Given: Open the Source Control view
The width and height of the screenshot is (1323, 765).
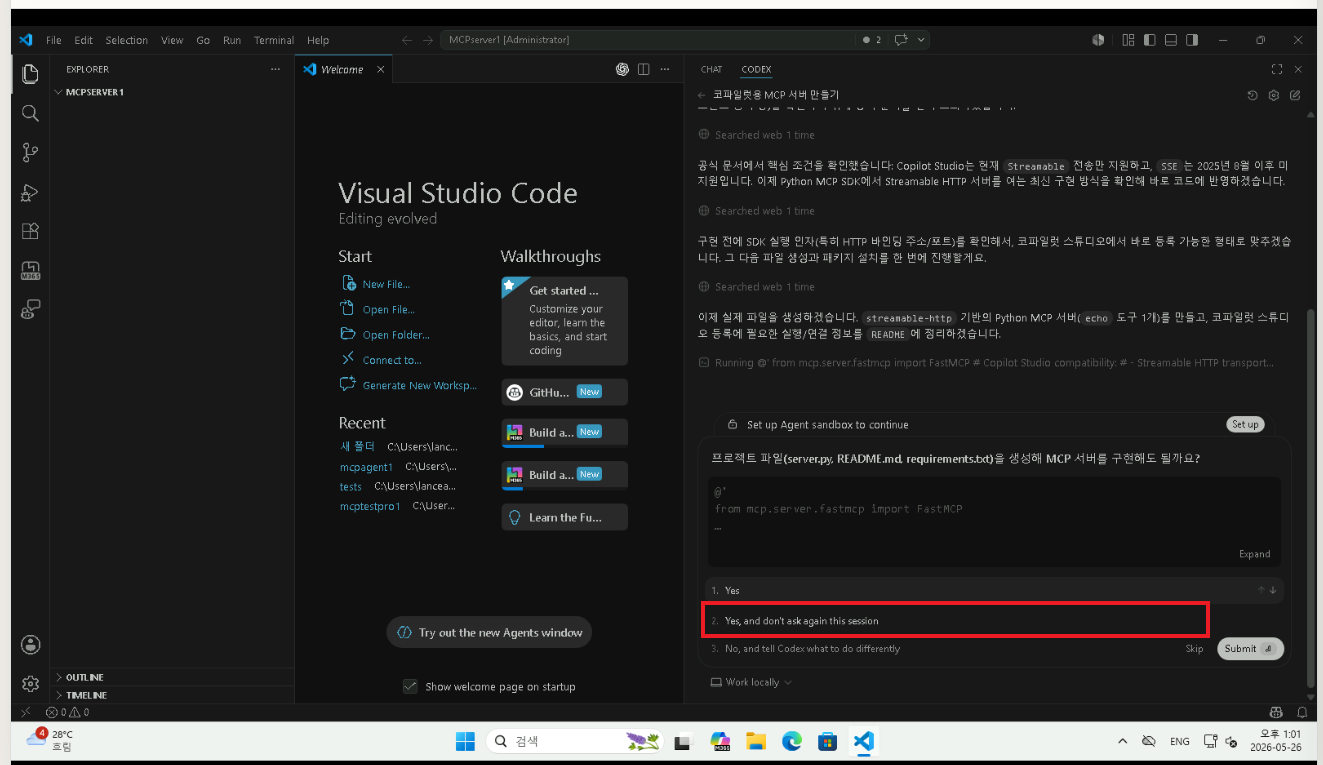Looking at the screenshot, I should 30,152.
